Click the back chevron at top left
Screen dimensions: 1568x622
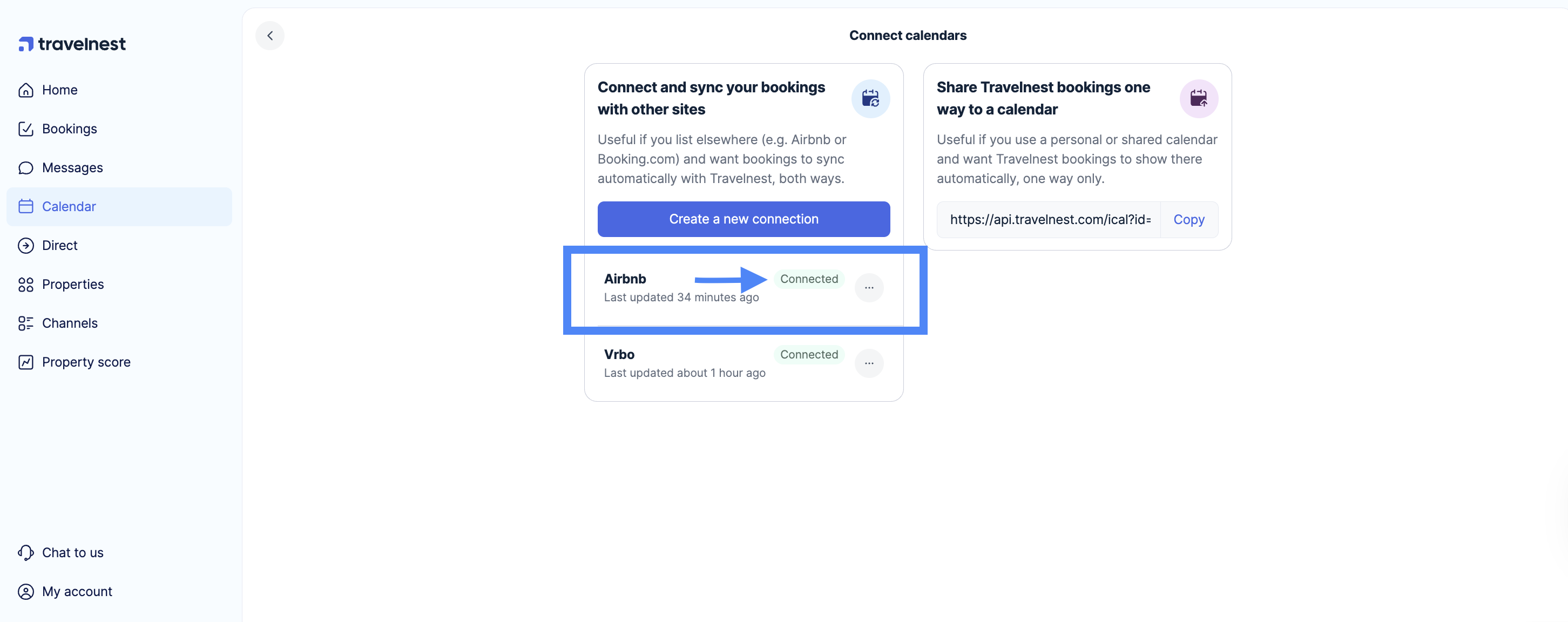click(269, 35)
